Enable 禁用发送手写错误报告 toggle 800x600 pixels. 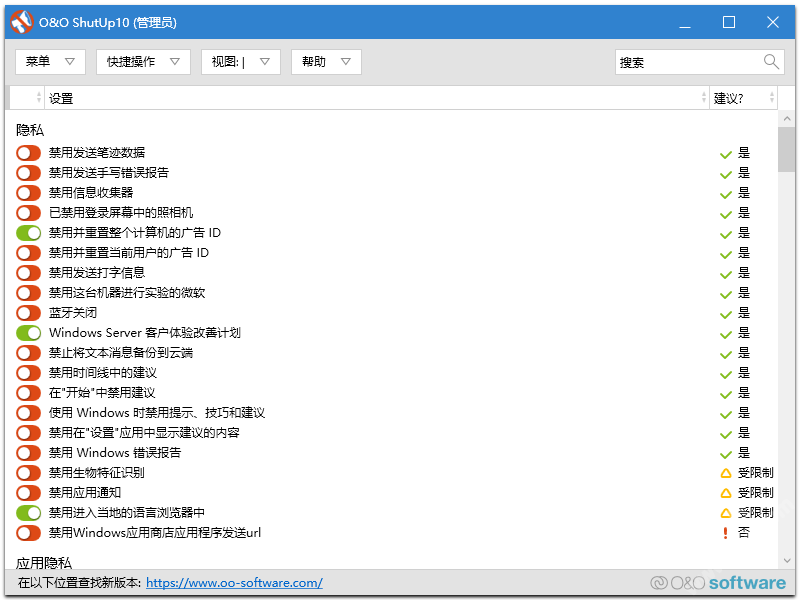[28, 172]
